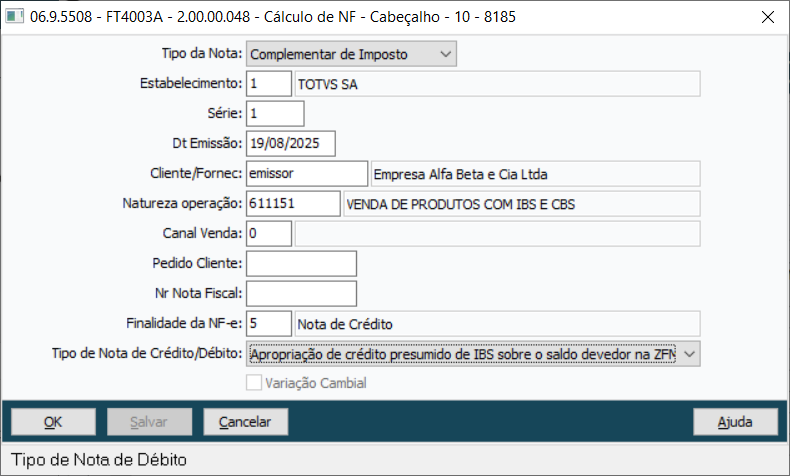790x476 pixels.
Task: Click the OK button
Action: (x=53, y=422)
